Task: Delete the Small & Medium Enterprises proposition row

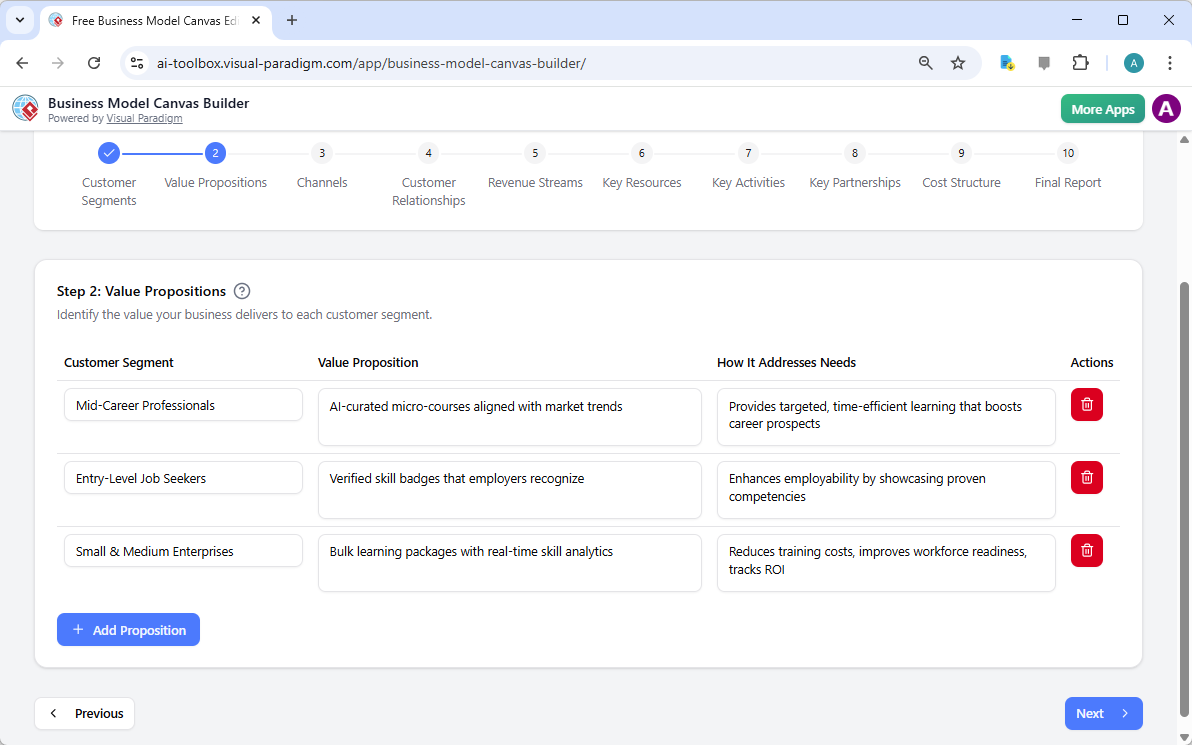Action: coord(1086,550)
